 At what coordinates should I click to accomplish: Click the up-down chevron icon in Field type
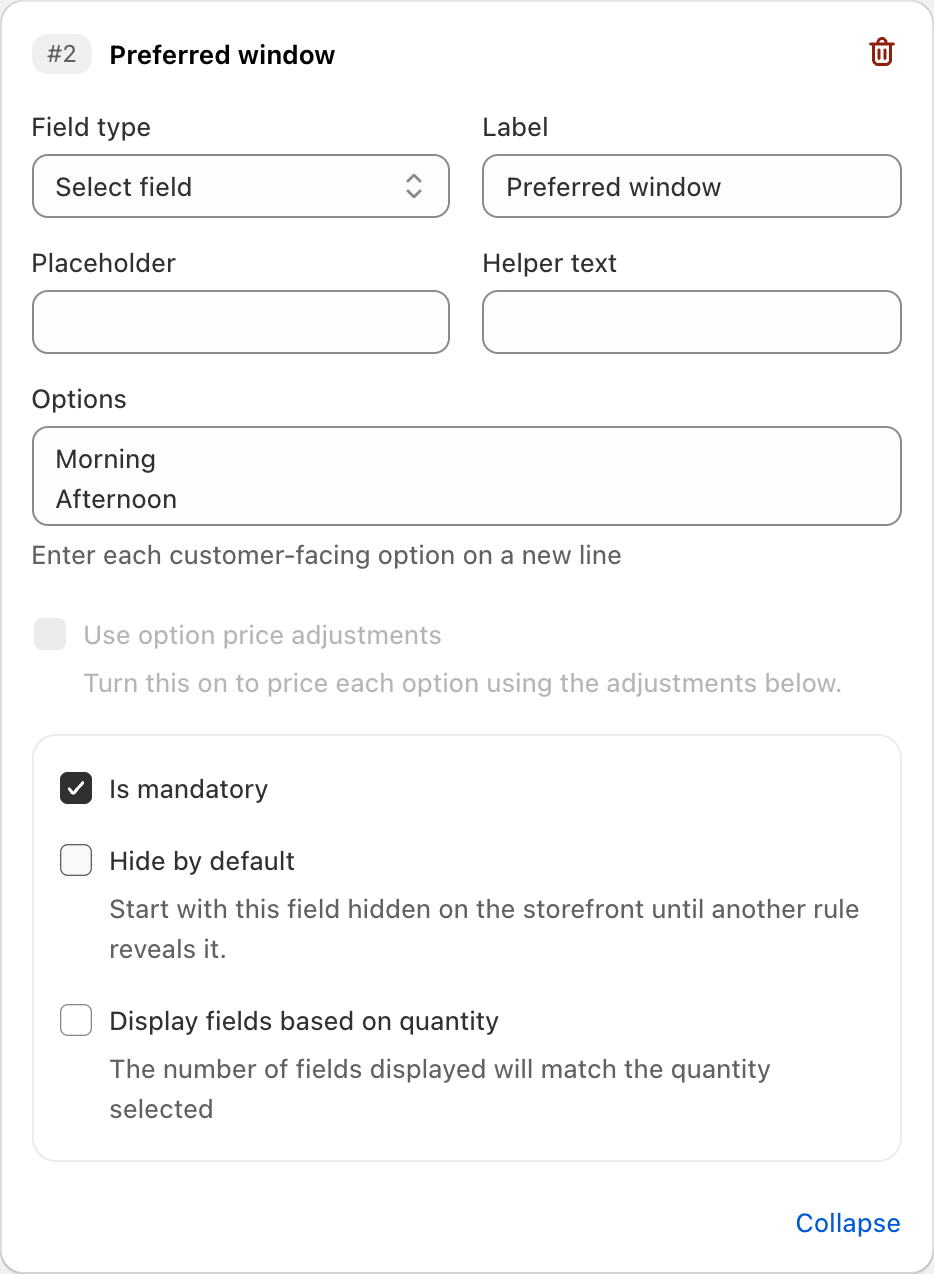coord(414,186)
